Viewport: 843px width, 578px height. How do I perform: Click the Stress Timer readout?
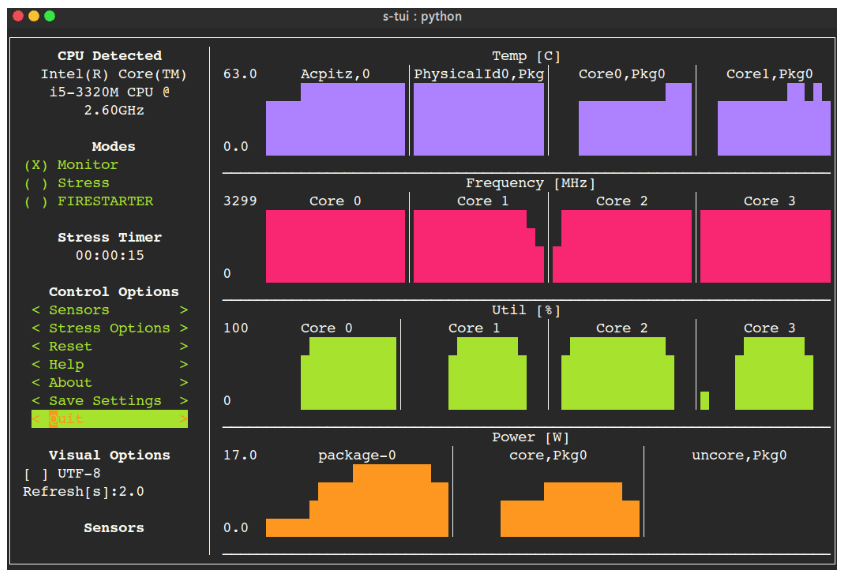[x=112, y=254]
